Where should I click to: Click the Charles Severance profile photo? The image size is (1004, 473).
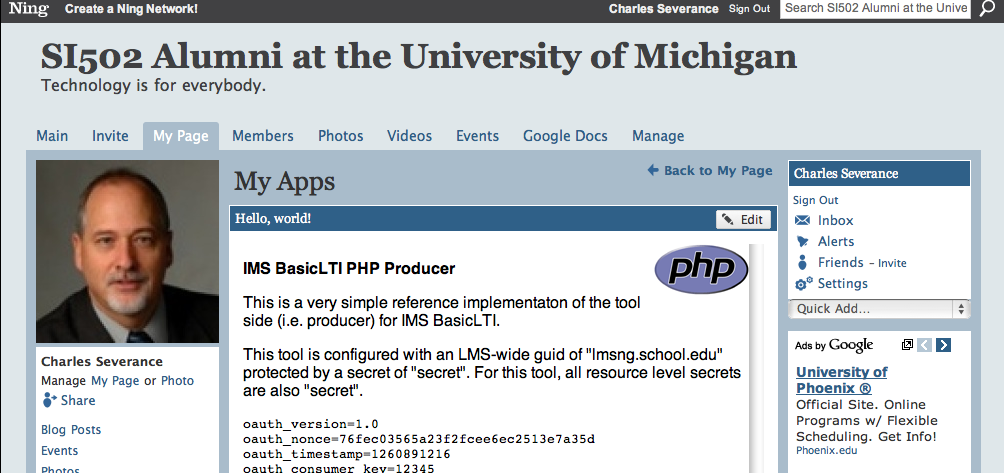point(127,252)
